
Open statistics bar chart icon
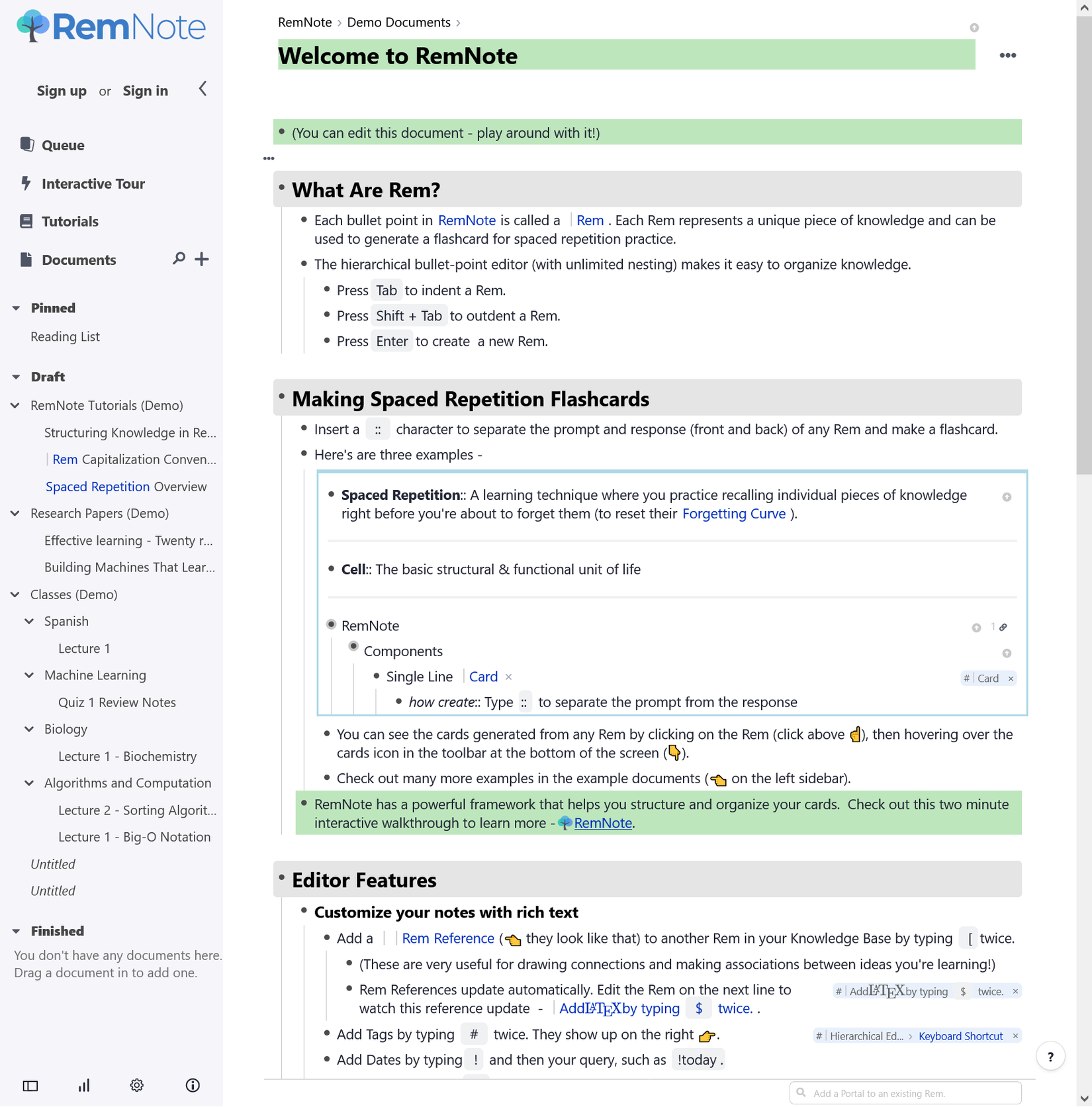pos(84,1085)
